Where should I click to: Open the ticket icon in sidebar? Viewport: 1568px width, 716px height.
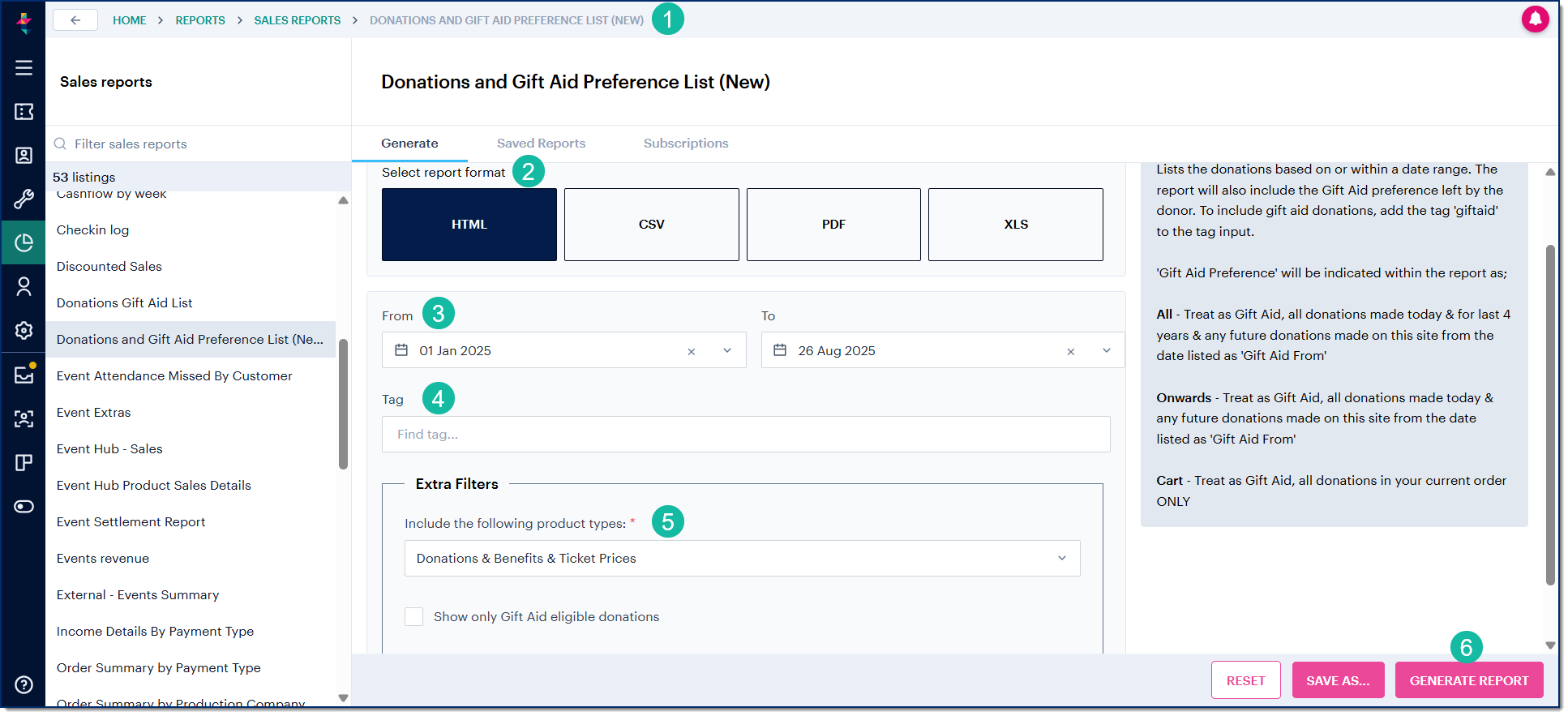[24, 112]
